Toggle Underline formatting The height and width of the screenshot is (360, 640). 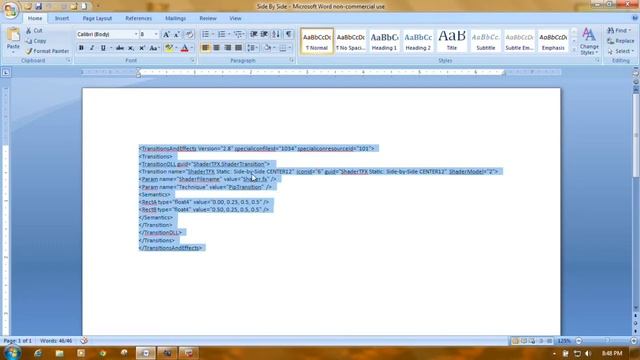[x=103, y=48]
